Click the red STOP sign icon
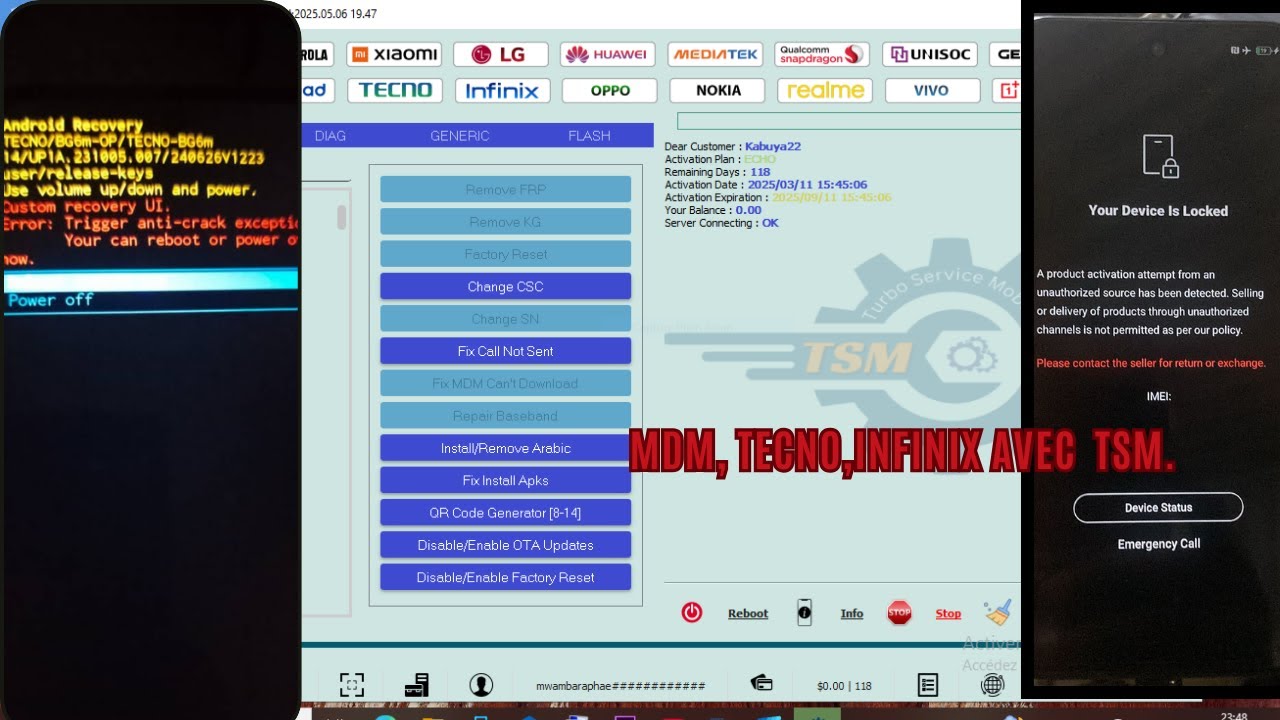Viewport: 1280px width, 720px height. click(x=899, y=612)
